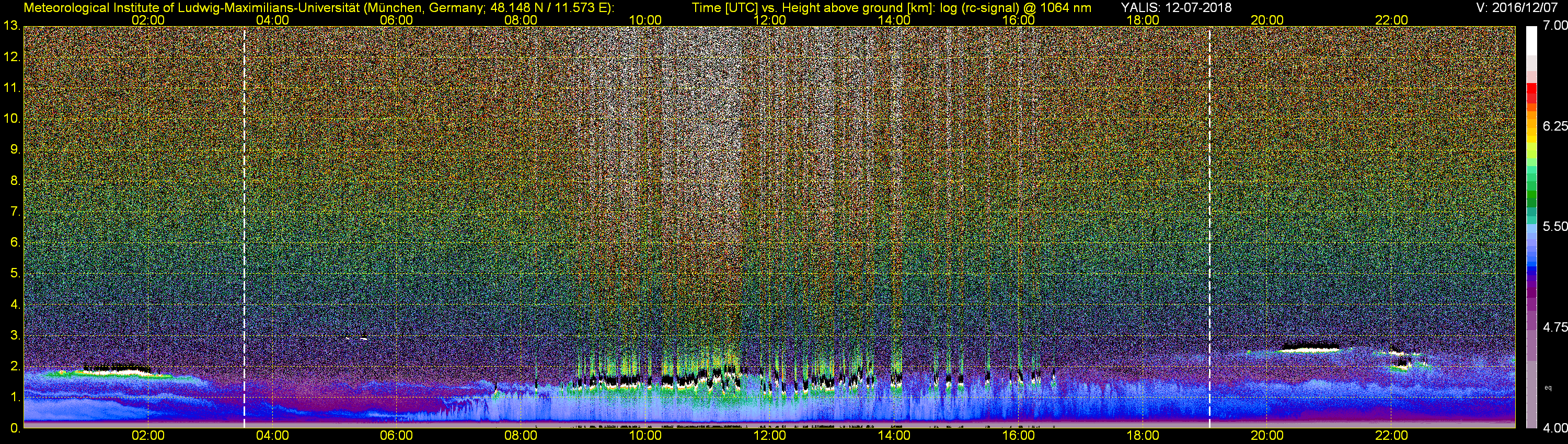This screenshot has height=444, width=1568.
Task: Click the 4.00 colorbar scale label
Action: tap(1554, 428)
